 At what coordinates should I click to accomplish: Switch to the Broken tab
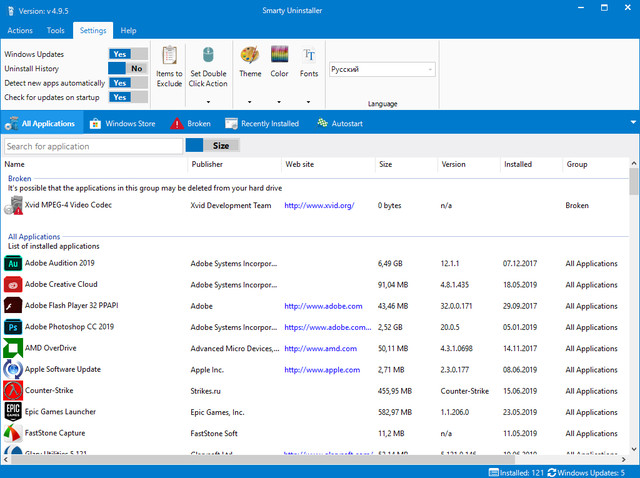click(191, 123)
